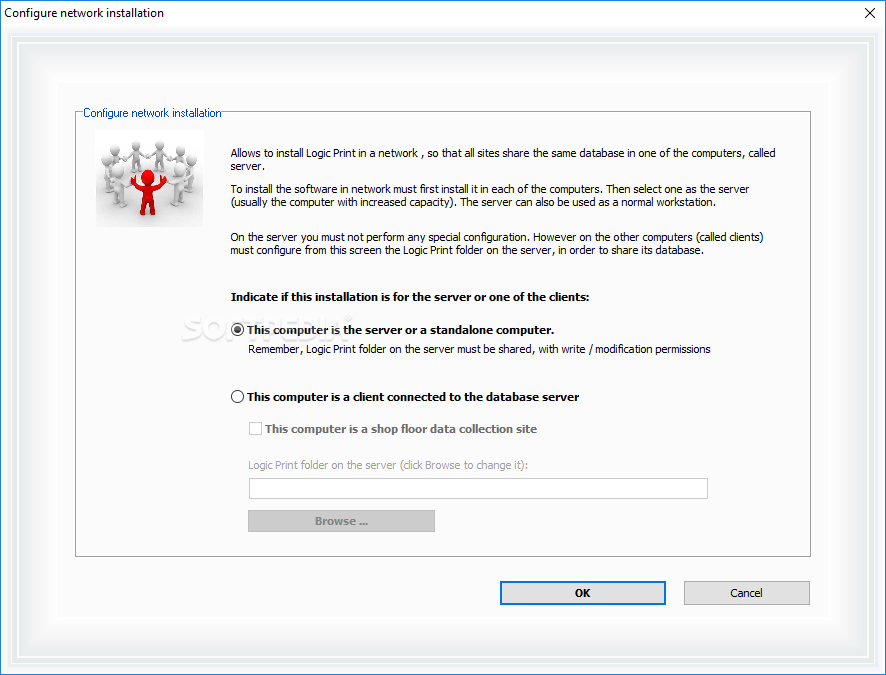
Task: Click the Logic Print folder path input field
Action: click(x=478, y=489)
